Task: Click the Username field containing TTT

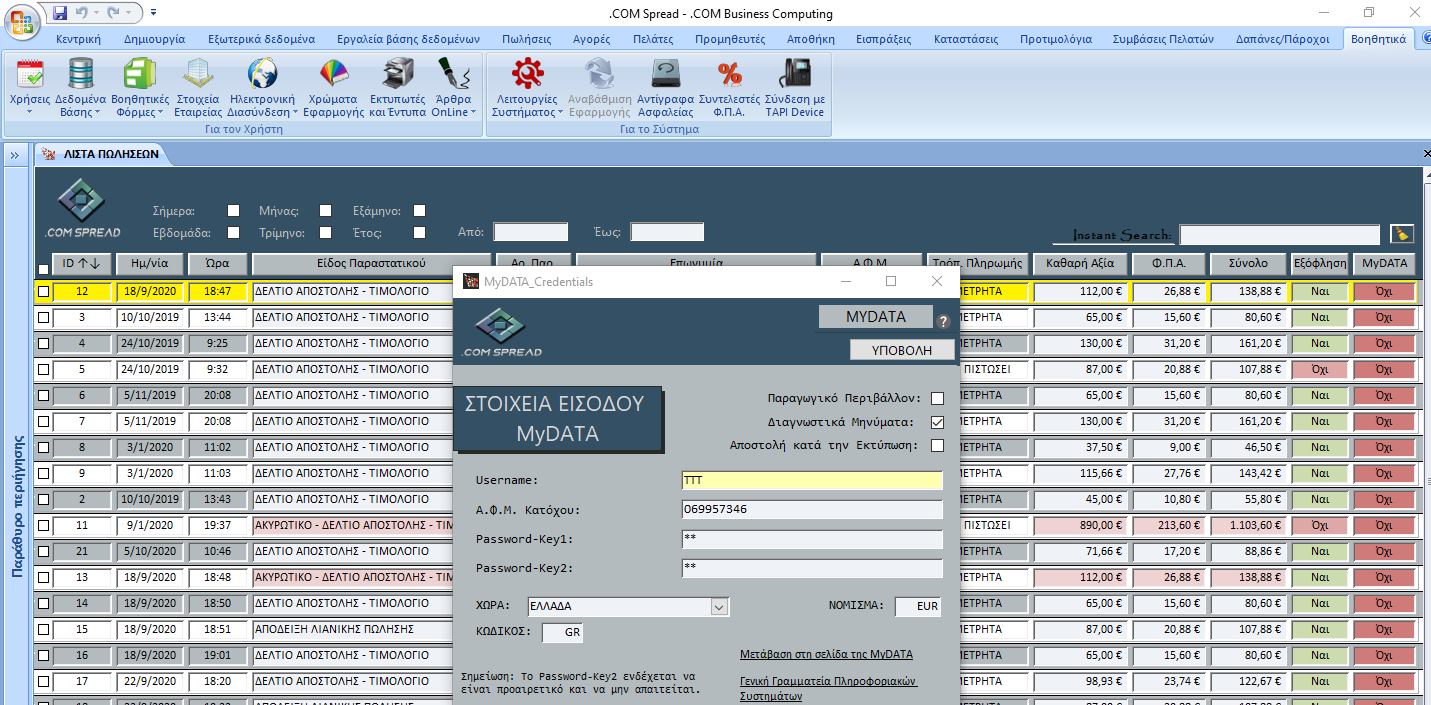Action: point(811,481)
